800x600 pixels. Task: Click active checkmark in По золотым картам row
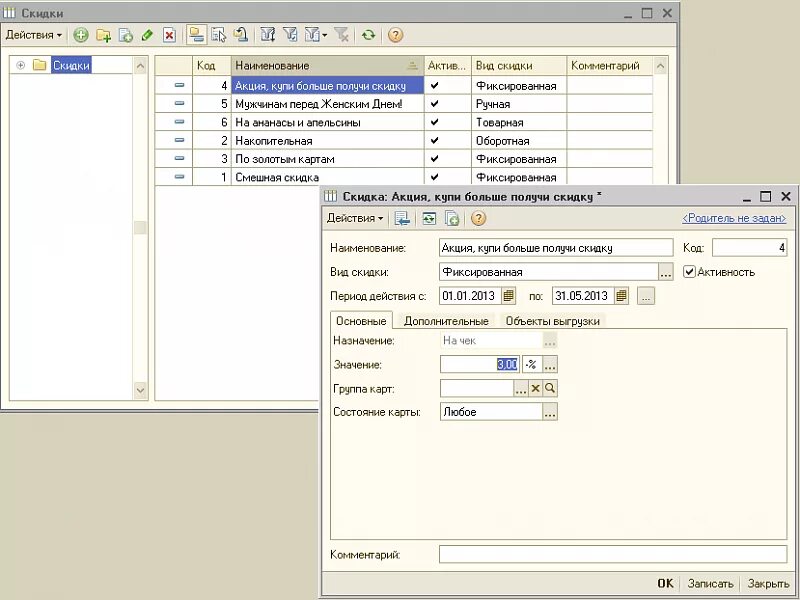tap(434, 159)
